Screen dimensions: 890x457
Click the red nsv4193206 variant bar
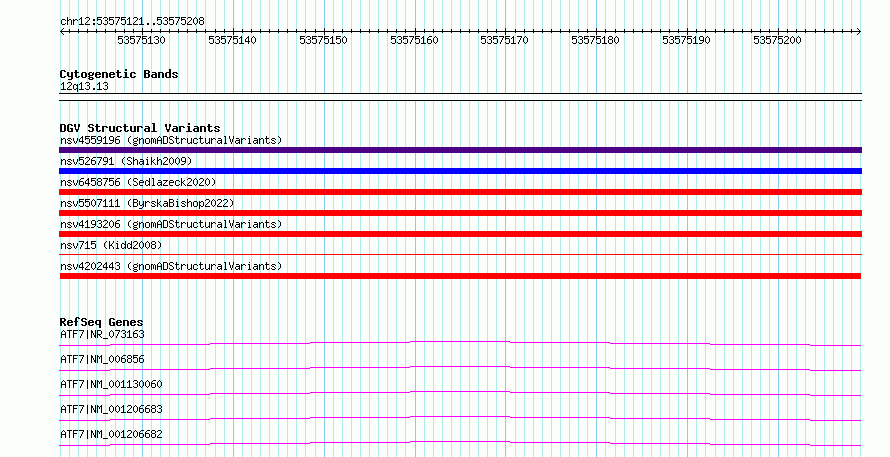(460, 234)
